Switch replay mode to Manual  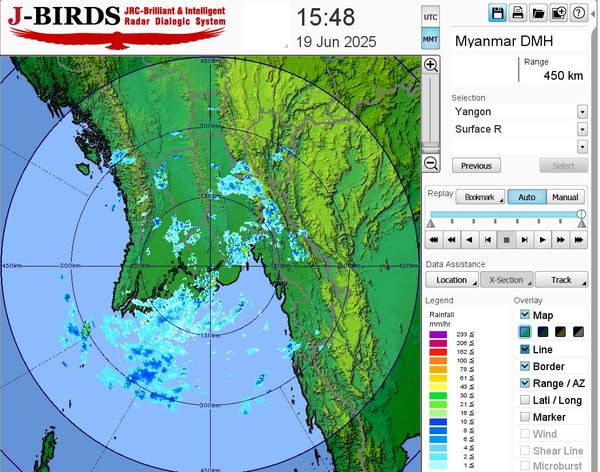566,197
